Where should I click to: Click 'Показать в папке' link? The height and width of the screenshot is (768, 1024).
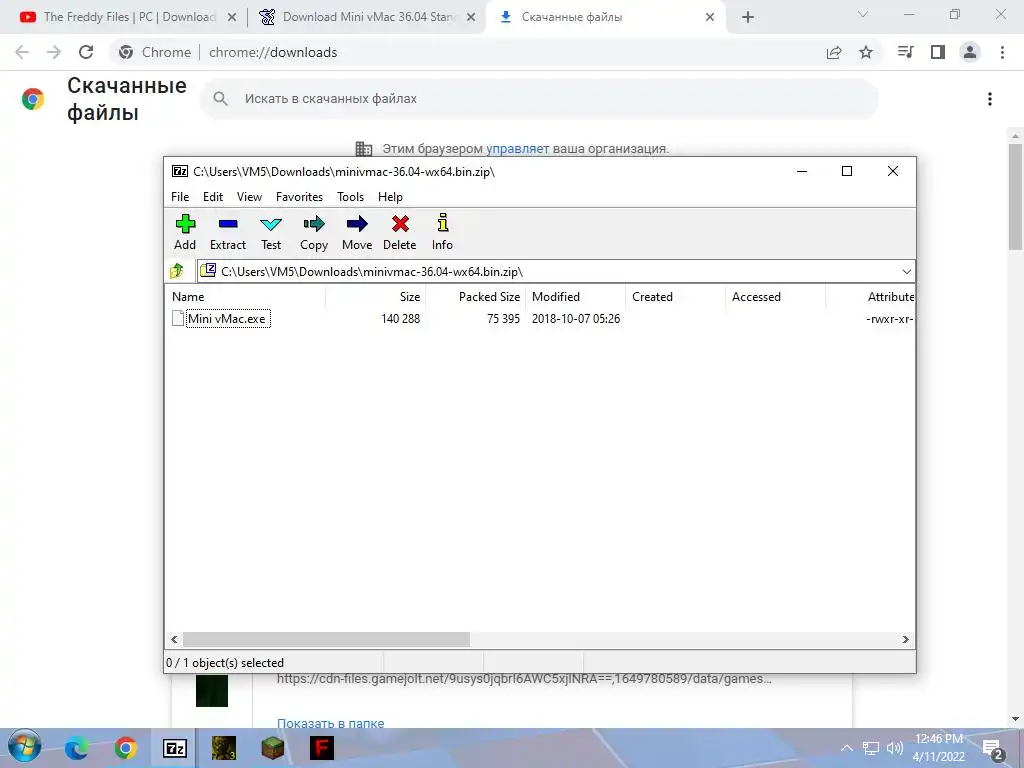pyautogui.click(x=330, y=722)
